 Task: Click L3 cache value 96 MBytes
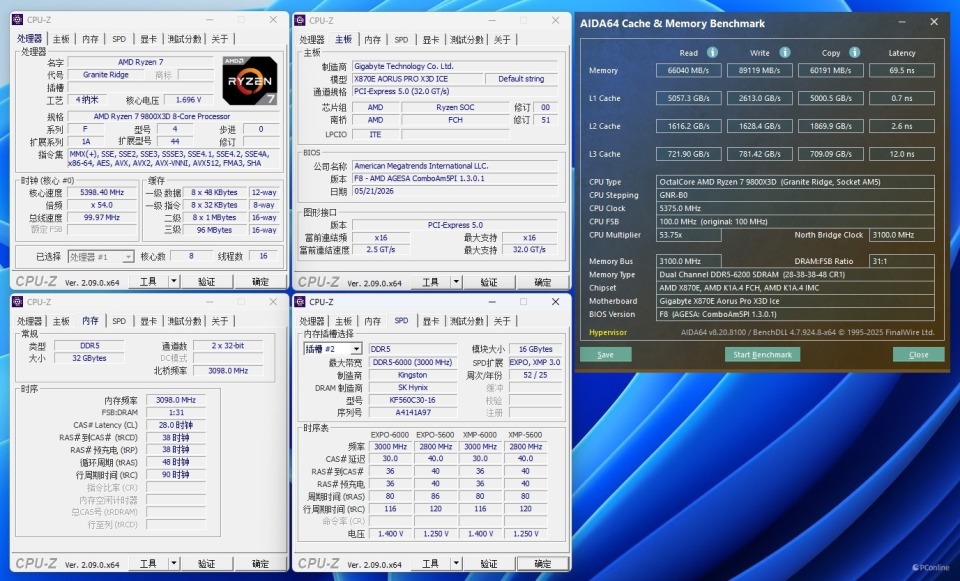214,230
